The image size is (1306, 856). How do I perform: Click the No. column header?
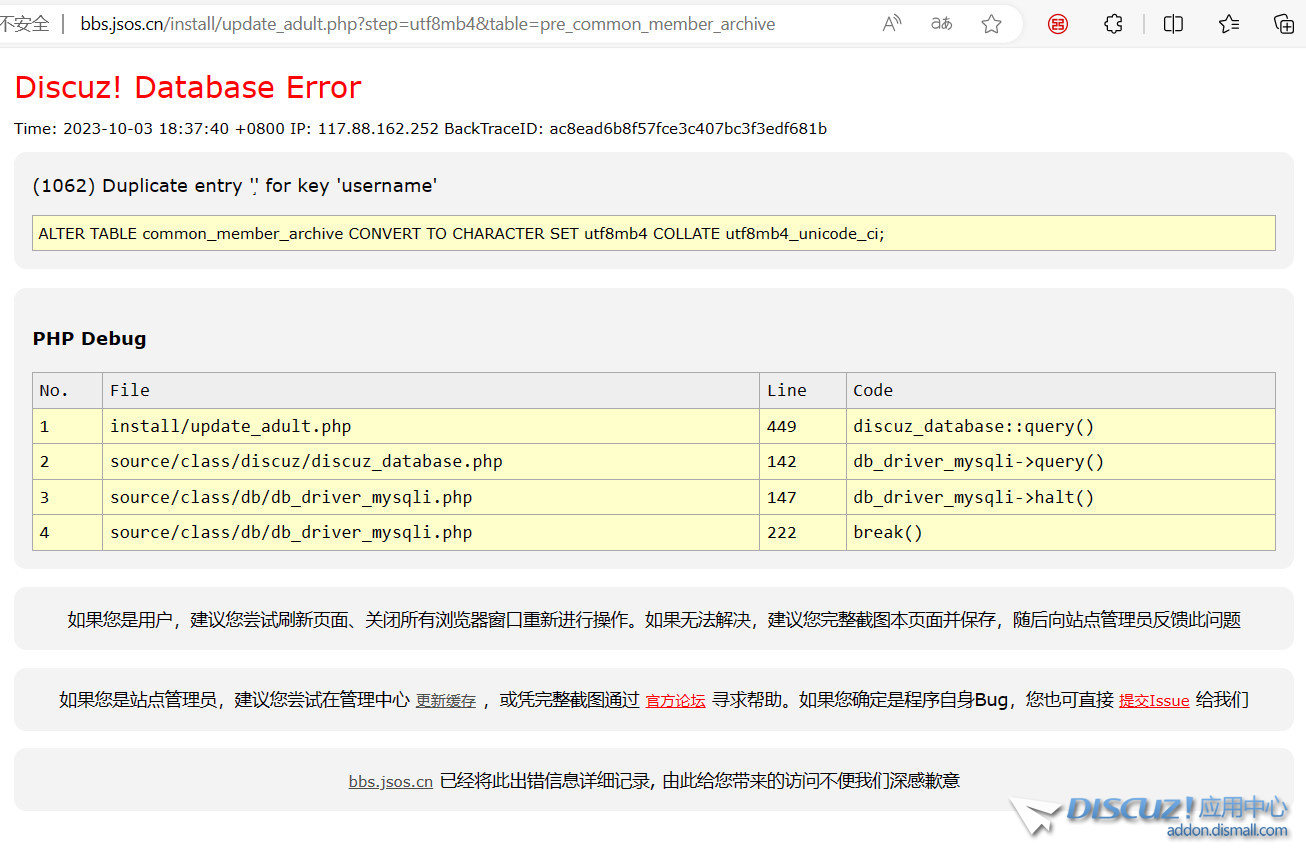67,390
